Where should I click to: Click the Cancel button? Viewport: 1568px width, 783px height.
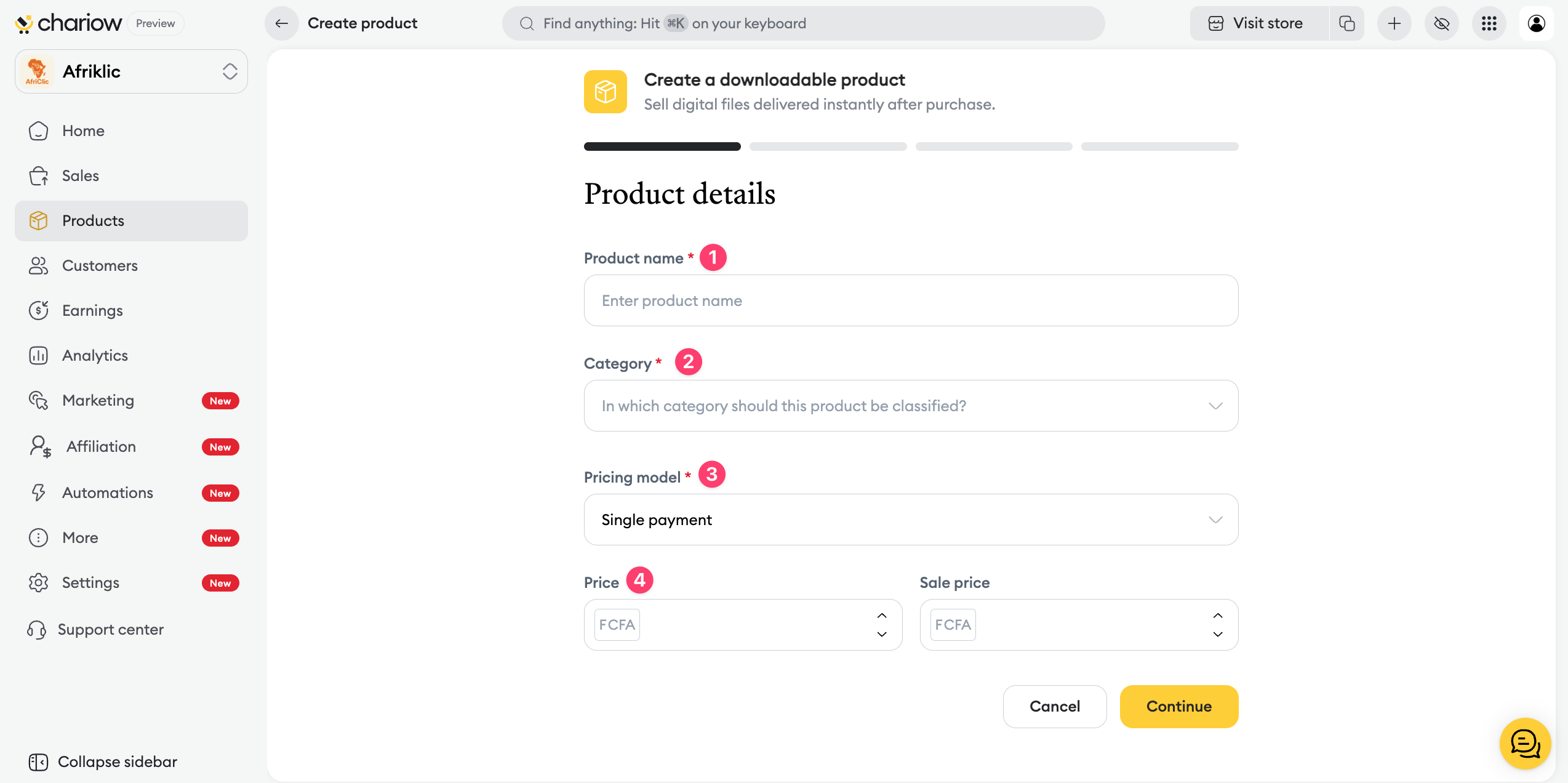click(x=1055, y=707)
